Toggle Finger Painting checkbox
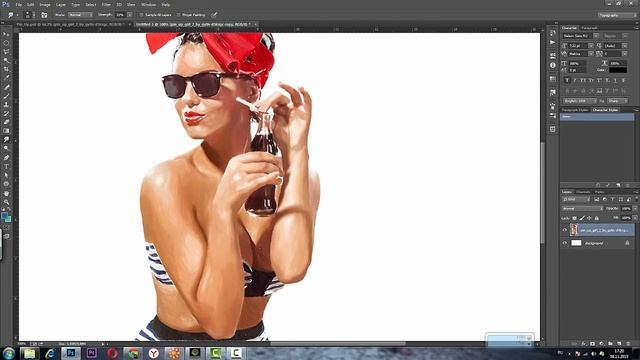 coord(178,15)
